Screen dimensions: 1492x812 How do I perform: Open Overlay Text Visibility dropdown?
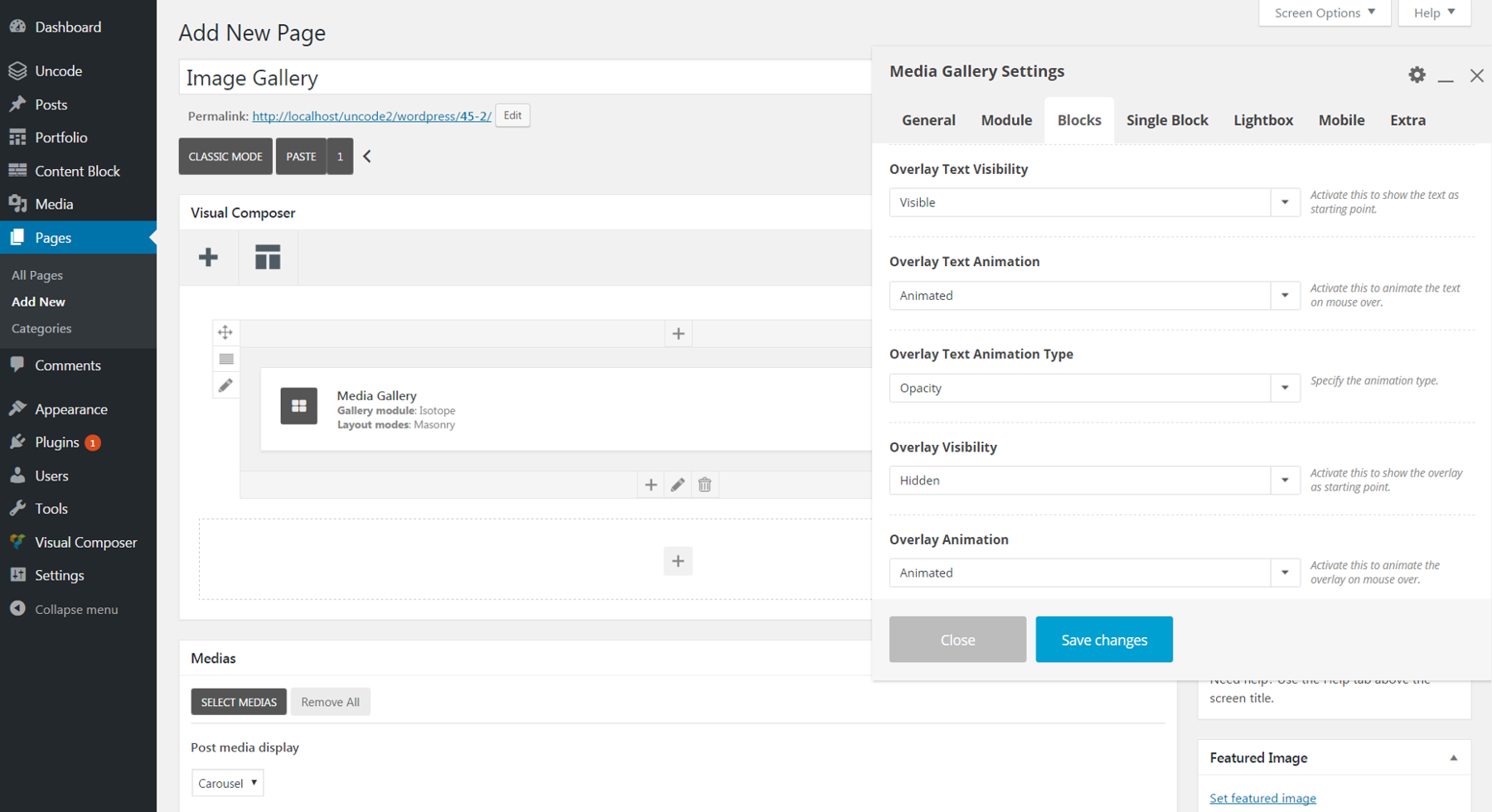pos(1094,202)
